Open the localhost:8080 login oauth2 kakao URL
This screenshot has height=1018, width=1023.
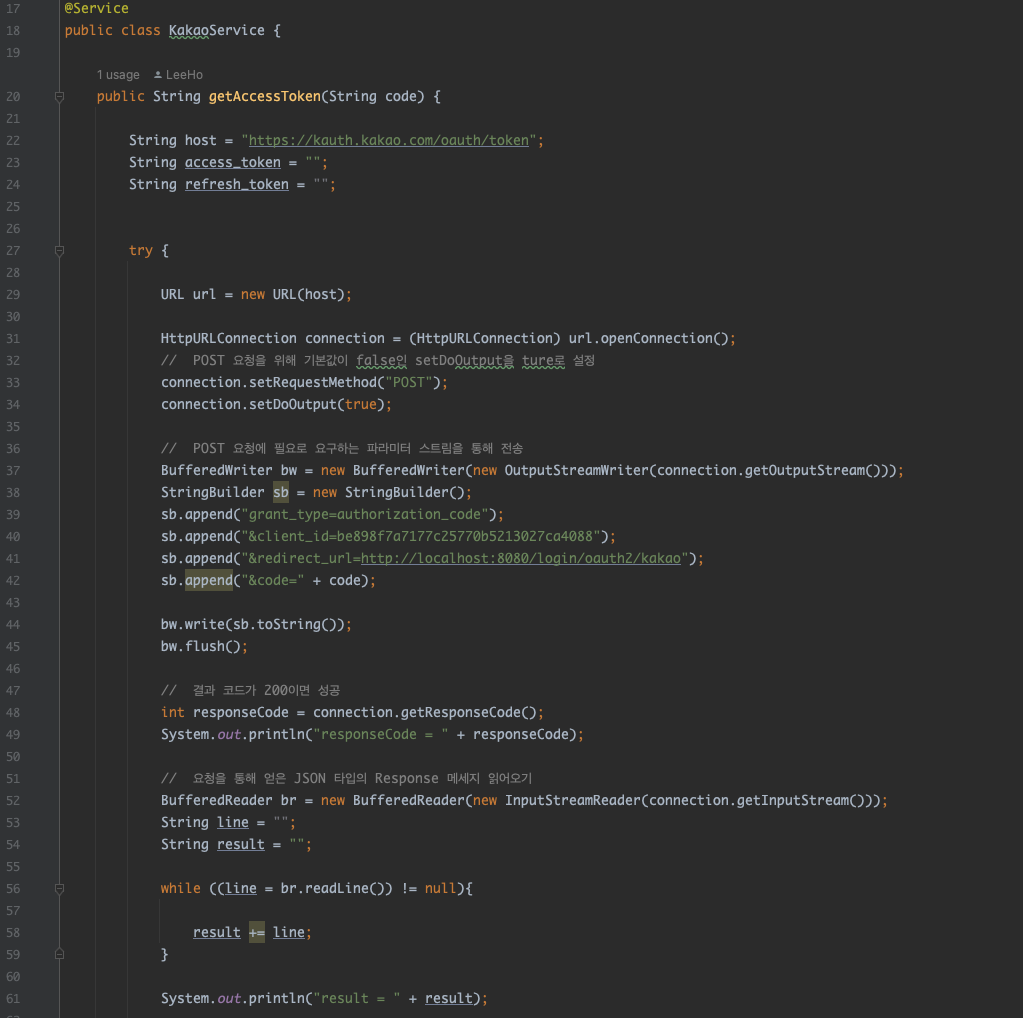tap(521, 559)
